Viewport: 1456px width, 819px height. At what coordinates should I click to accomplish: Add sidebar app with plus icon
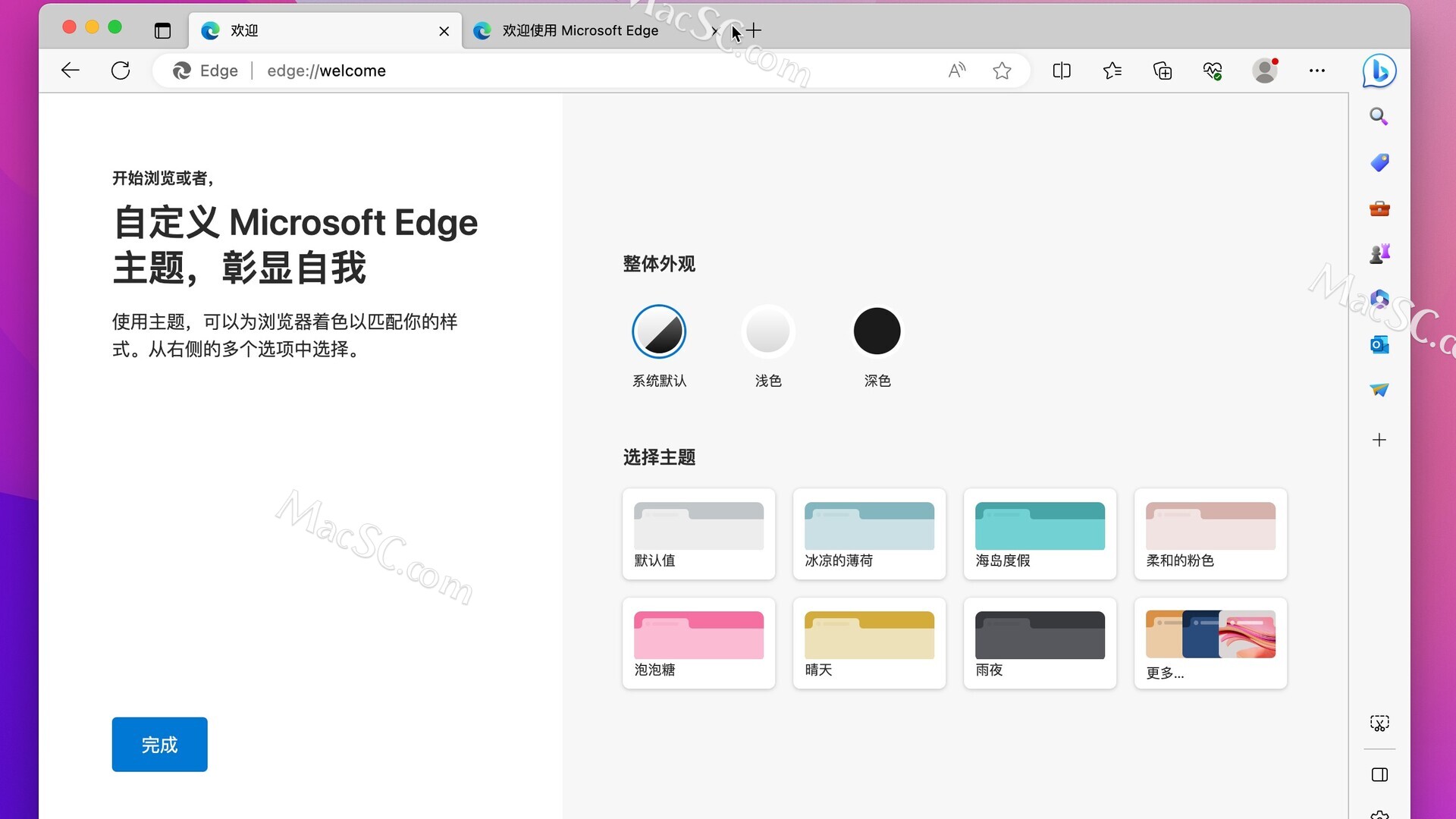1379,440
